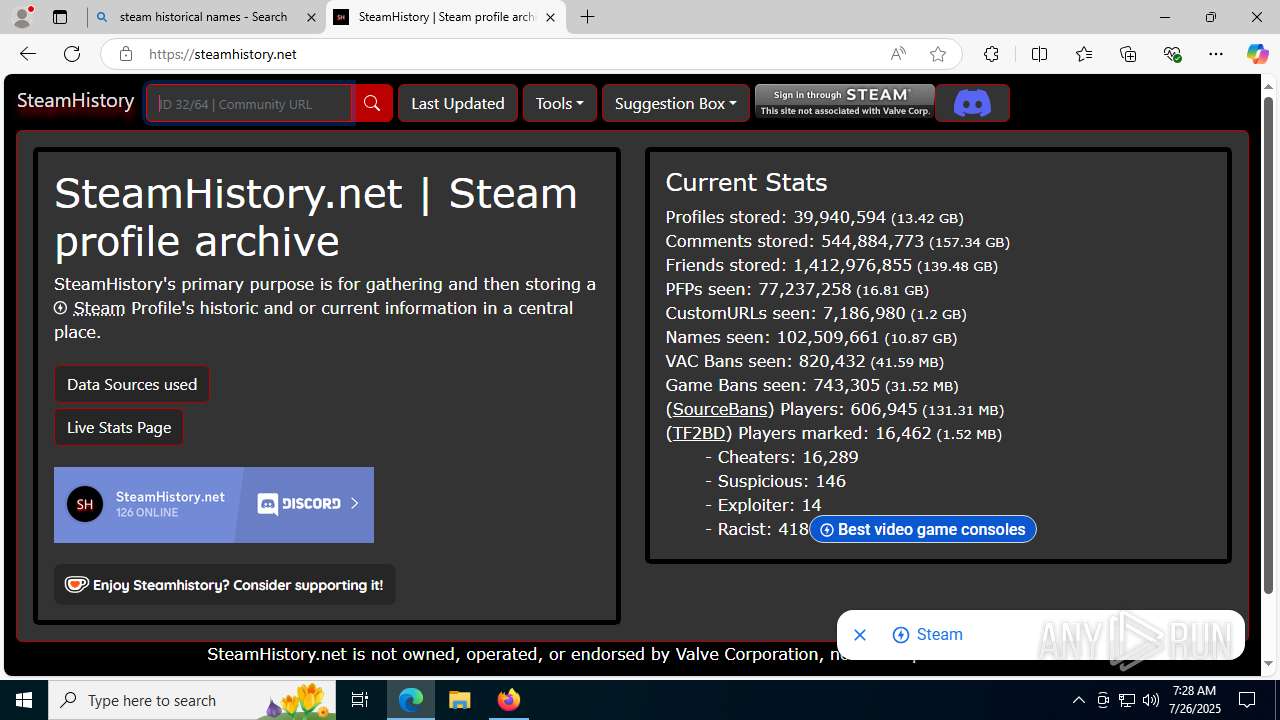This screenshot has height=720, width=1280.
Task: Click the Edge icon on taskbar
Action: point(411,700)
